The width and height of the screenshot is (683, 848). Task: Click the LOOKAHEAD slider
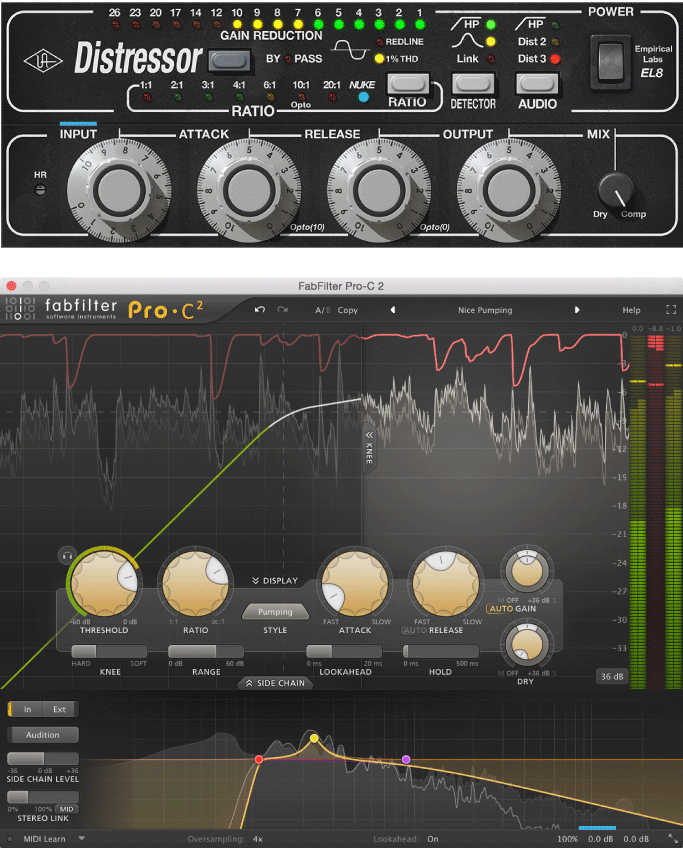tap(344, 651)
